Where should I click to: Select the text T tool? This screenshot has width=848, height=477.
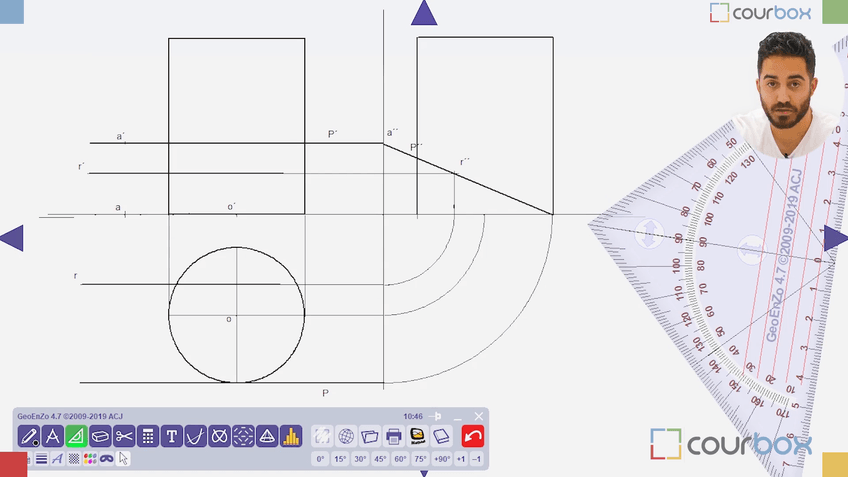(x=171, y=436)
